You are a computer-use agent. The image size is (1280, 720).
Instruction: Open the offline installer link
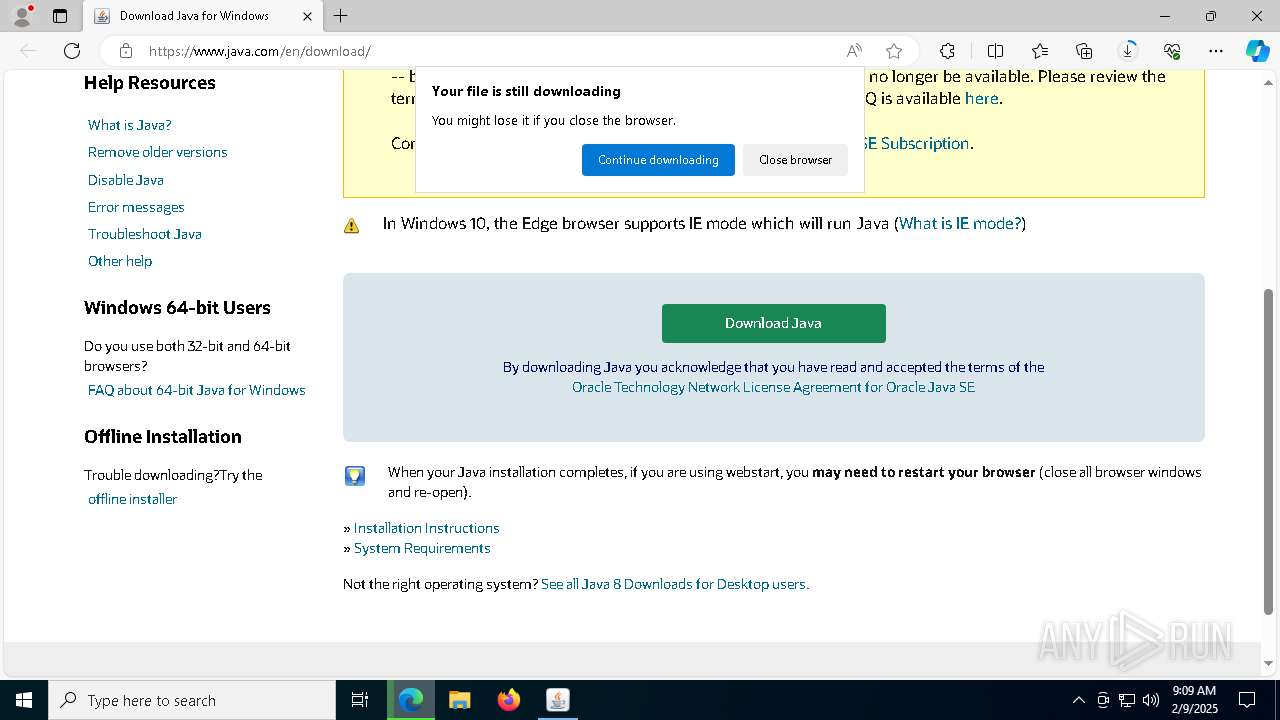pyautogui.click(x=132, y=499)
